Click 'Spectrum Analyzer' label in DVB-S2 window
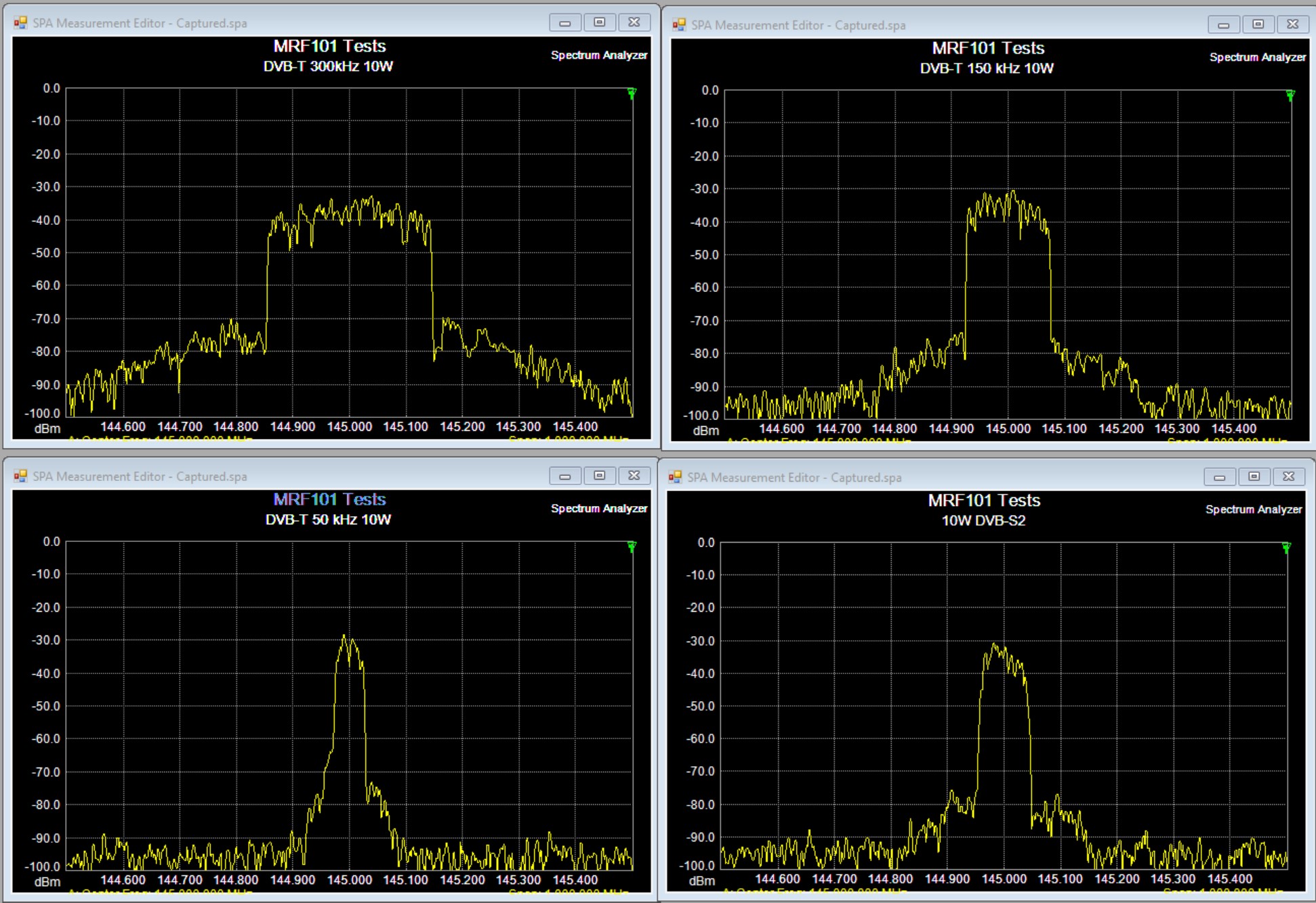 (x=1254, y=509)
